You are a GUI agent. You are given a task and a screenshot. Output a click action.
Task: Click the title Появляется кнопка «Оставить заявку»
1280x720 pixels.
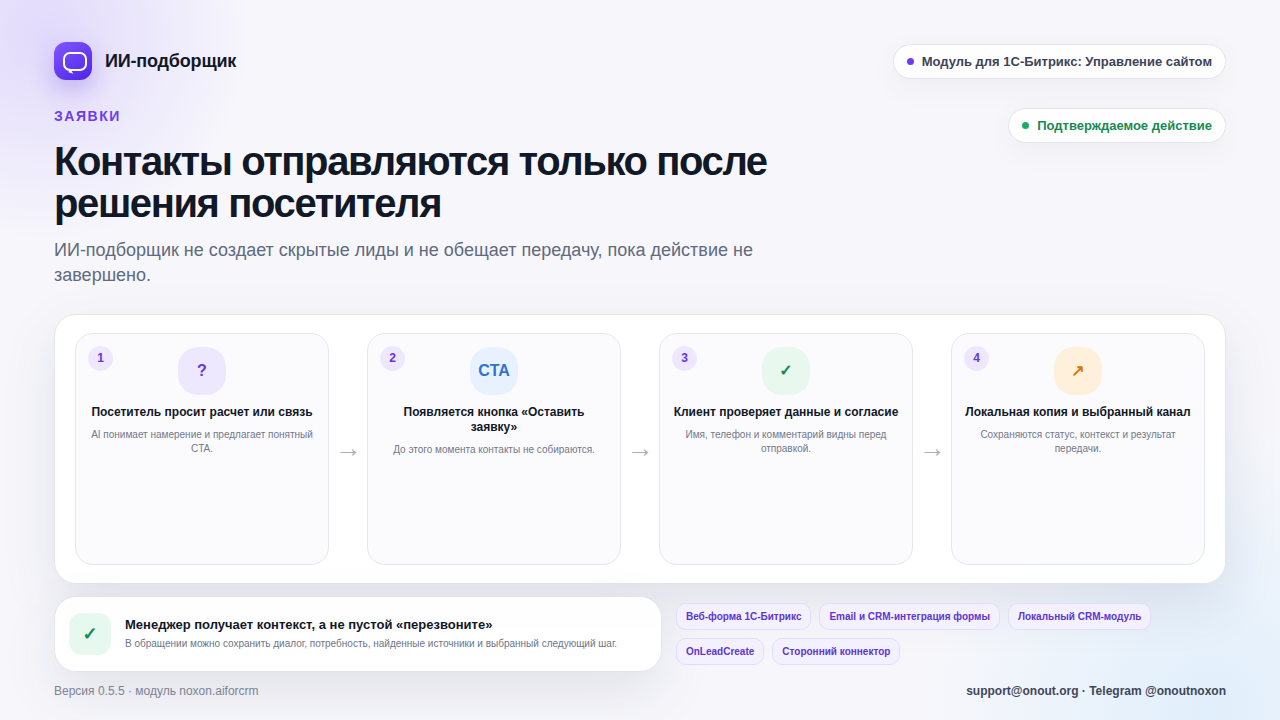[494, 419]
